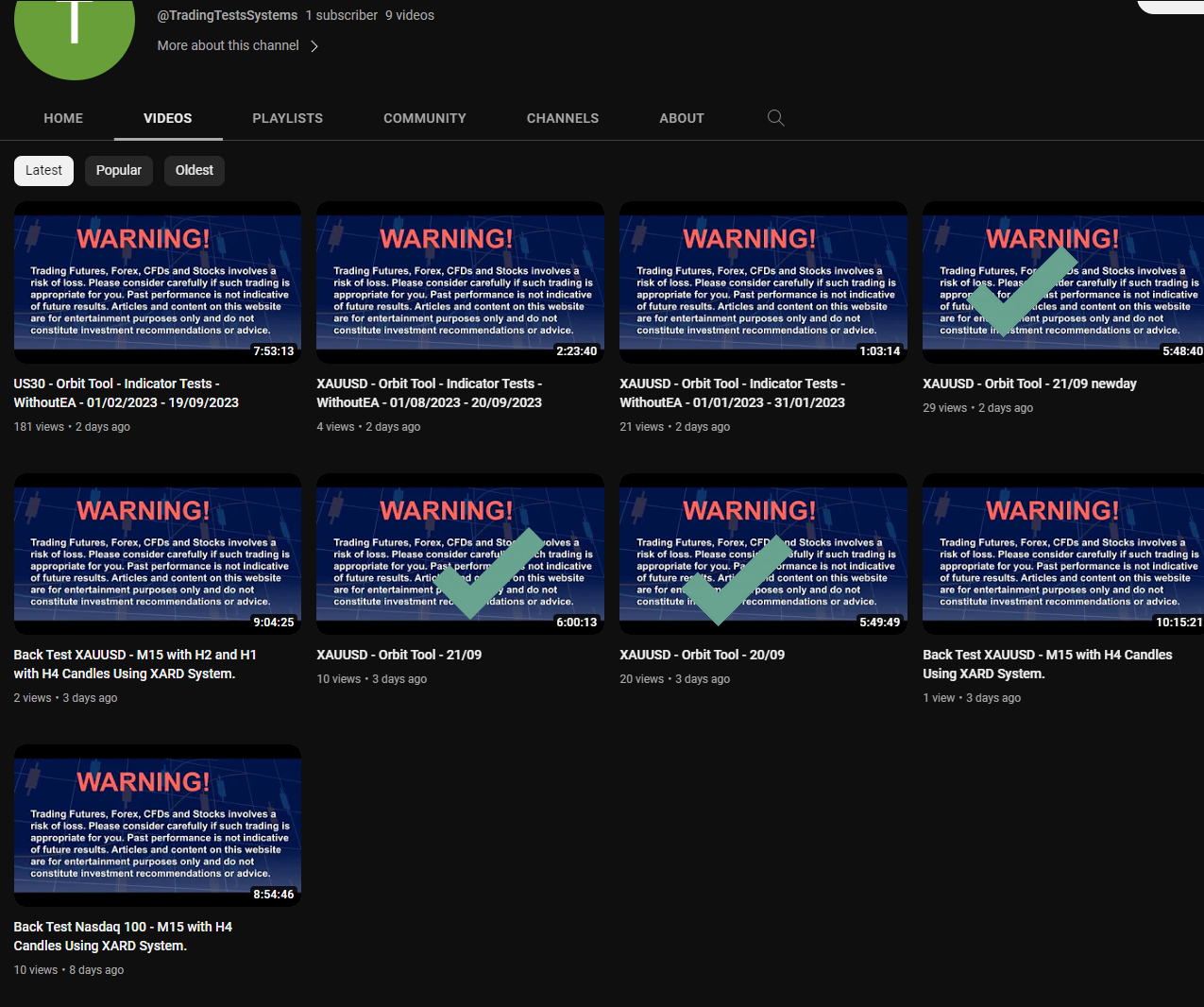Open thumbnail of XAUUSD 21/09 newday video

click(1063, 282)
